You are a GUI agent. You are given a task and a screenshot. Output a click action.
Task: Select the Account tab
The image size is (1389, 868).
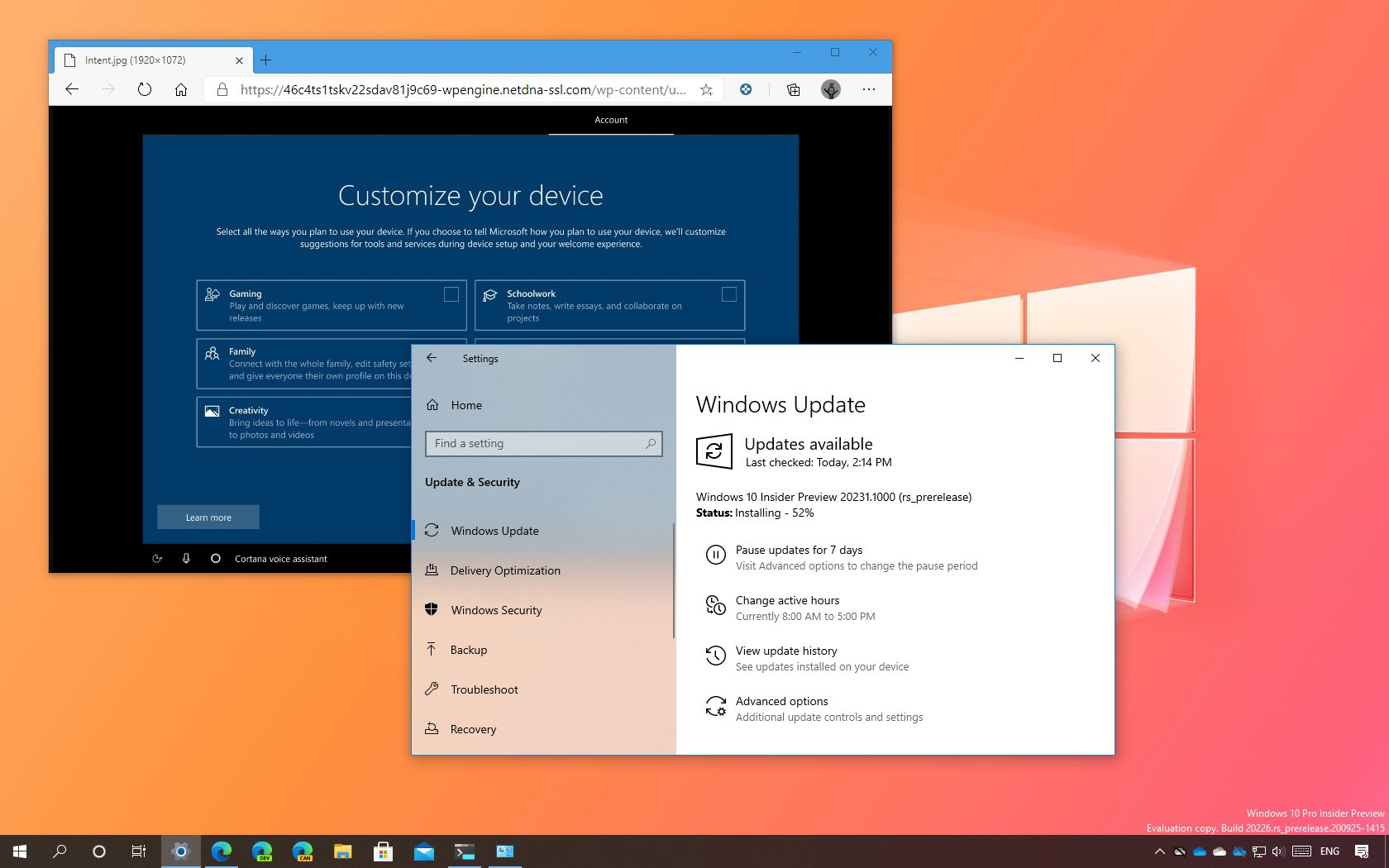[611, 120]
